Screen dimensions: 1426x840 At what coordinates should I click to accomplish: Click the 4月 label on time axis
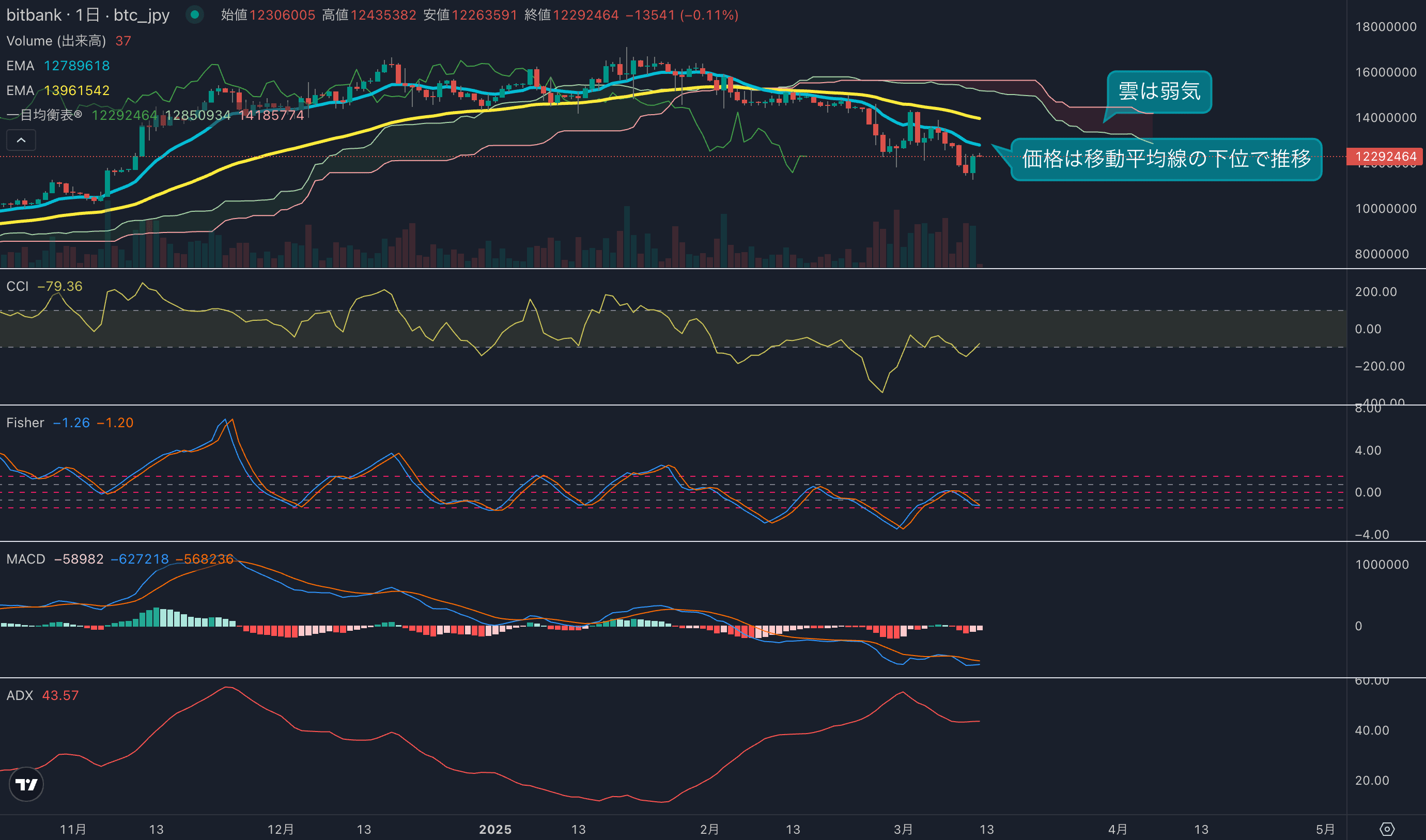coord(1117,829)
